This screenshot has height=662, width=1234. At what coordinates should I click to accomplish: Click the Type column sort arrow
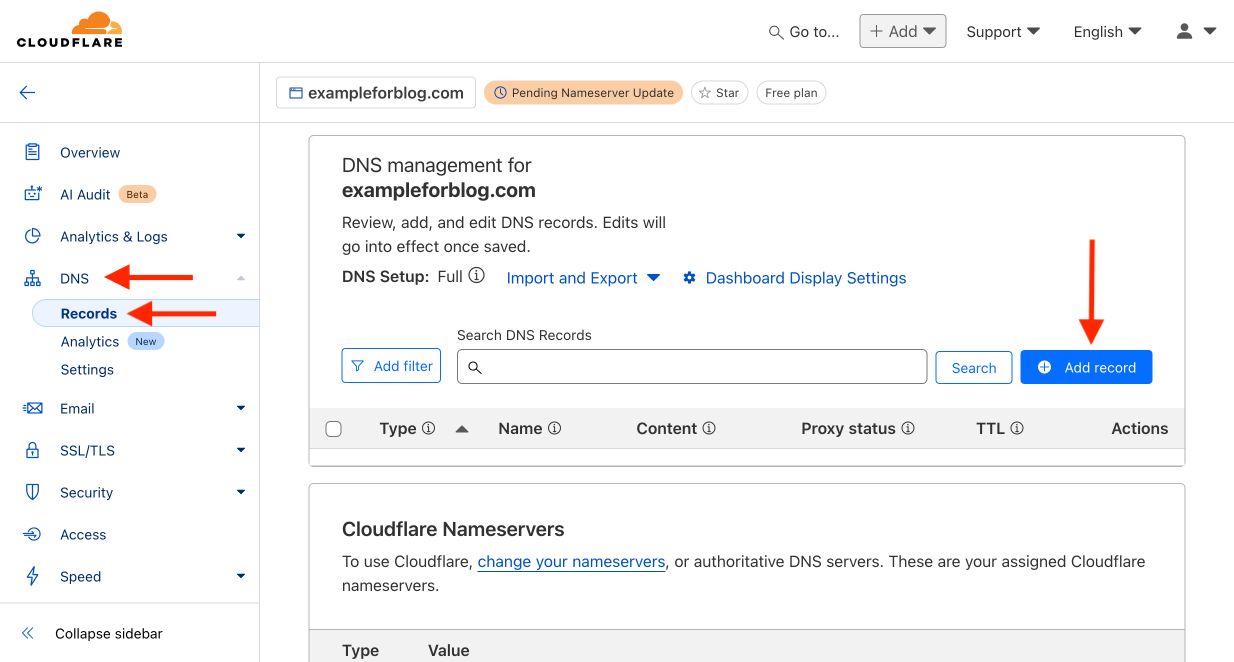(462, 428)
